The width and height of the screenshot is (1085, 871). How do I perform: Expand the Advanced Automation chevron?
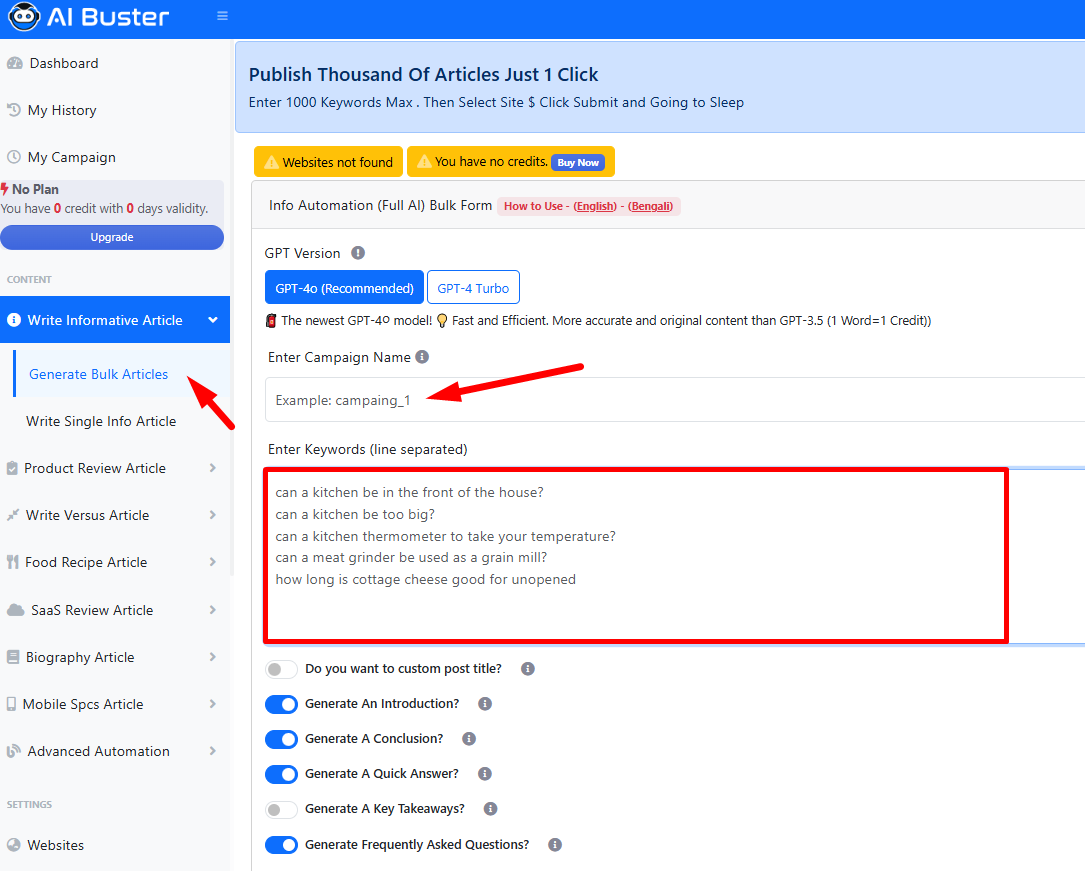(x=212, y=751)
